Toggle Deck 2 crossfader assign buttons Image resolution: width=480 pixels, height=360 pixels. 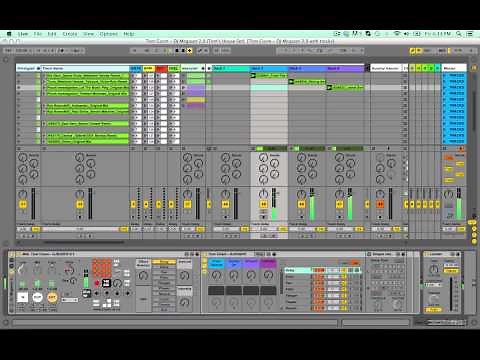click(269, 236)
